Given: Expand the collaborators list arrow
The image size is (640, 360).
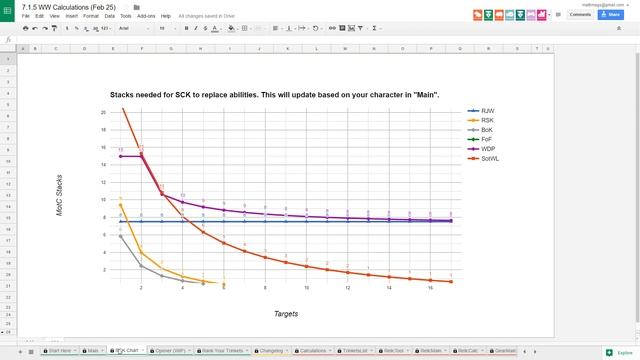Looking at the screenshot, I should [x=549, y=15].
